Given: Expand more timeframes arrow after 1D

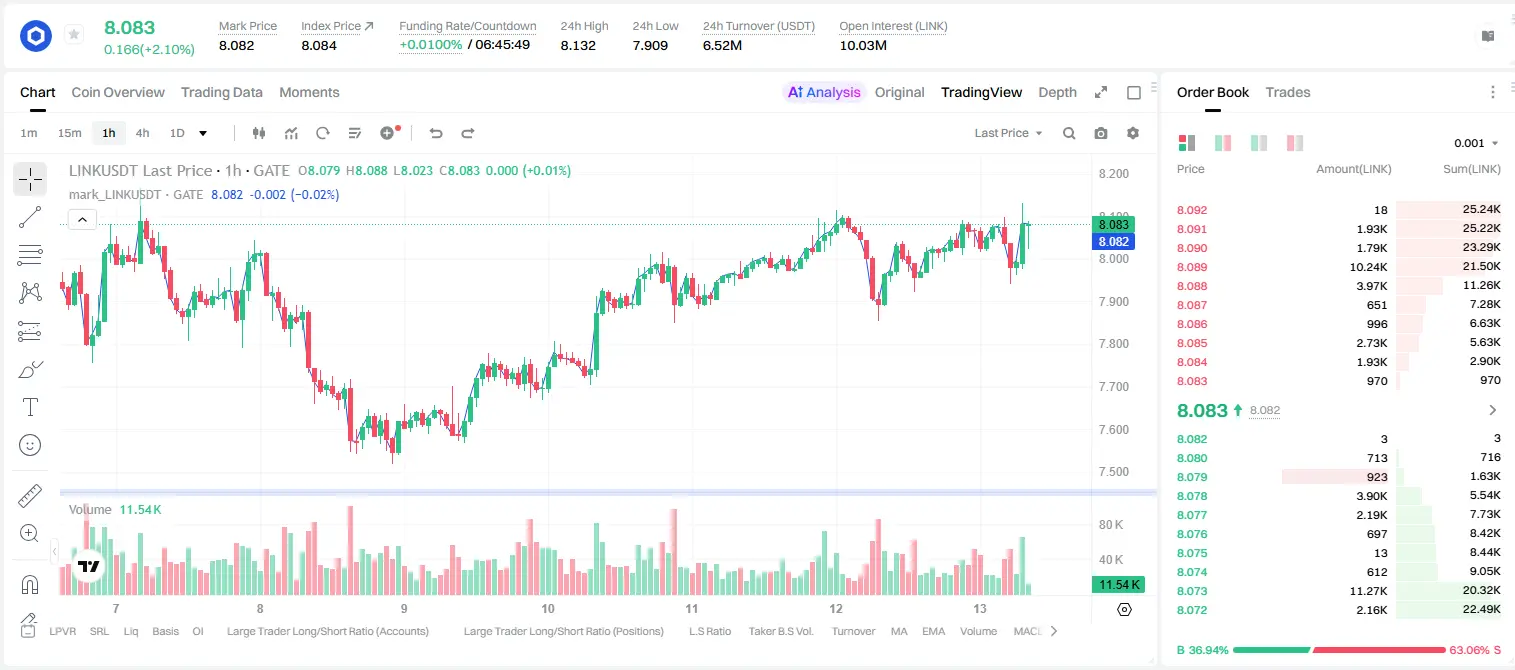Looking at the screenshot, I should pyautogui.click(x=203, y=133).
